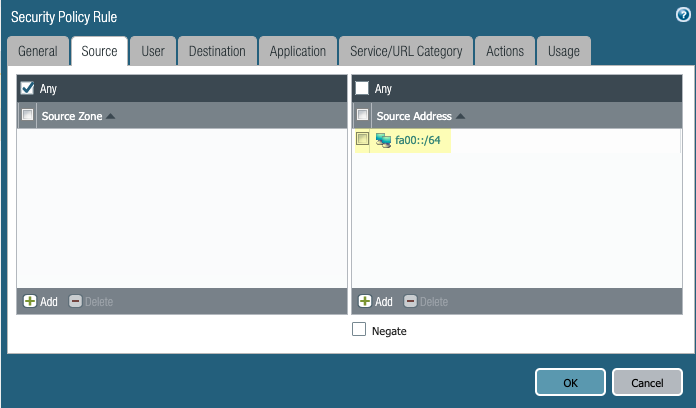Click the fa00::/64 address text
The height and width of the screenshot is (408, 696).
(x=418, y=140)
